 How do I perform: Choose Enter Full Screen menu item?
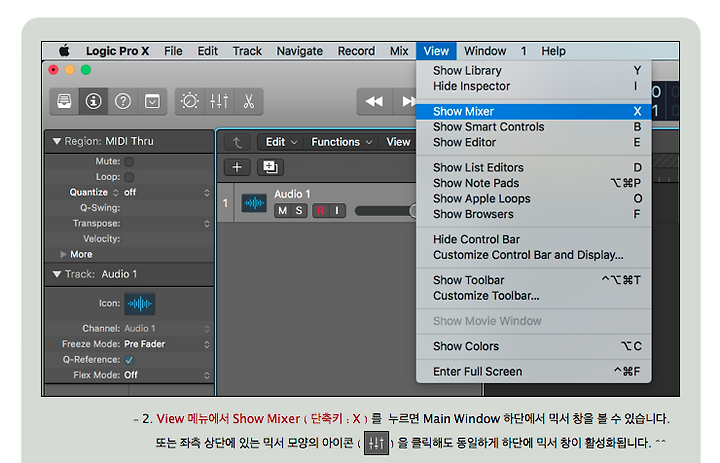point(534,372)
